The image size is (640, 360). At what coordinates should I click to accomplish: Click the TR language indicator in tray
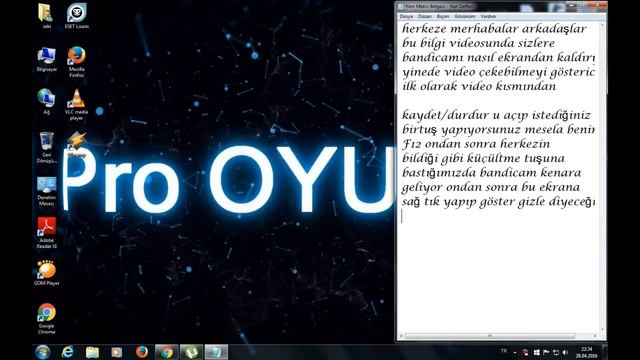tap(504, 351)
